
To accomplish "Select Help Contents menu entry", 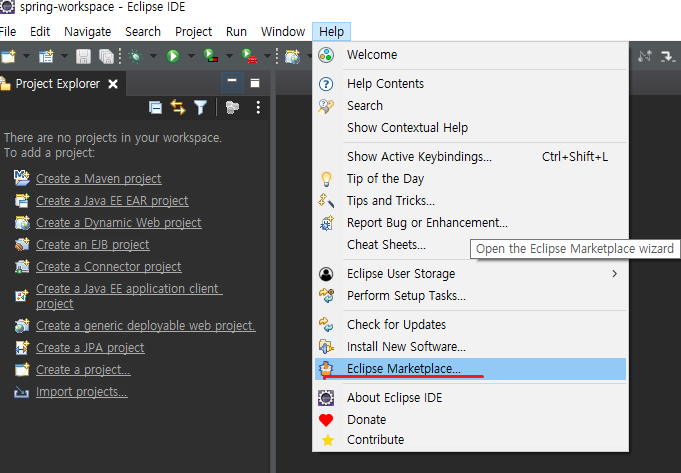I will 471,84.
